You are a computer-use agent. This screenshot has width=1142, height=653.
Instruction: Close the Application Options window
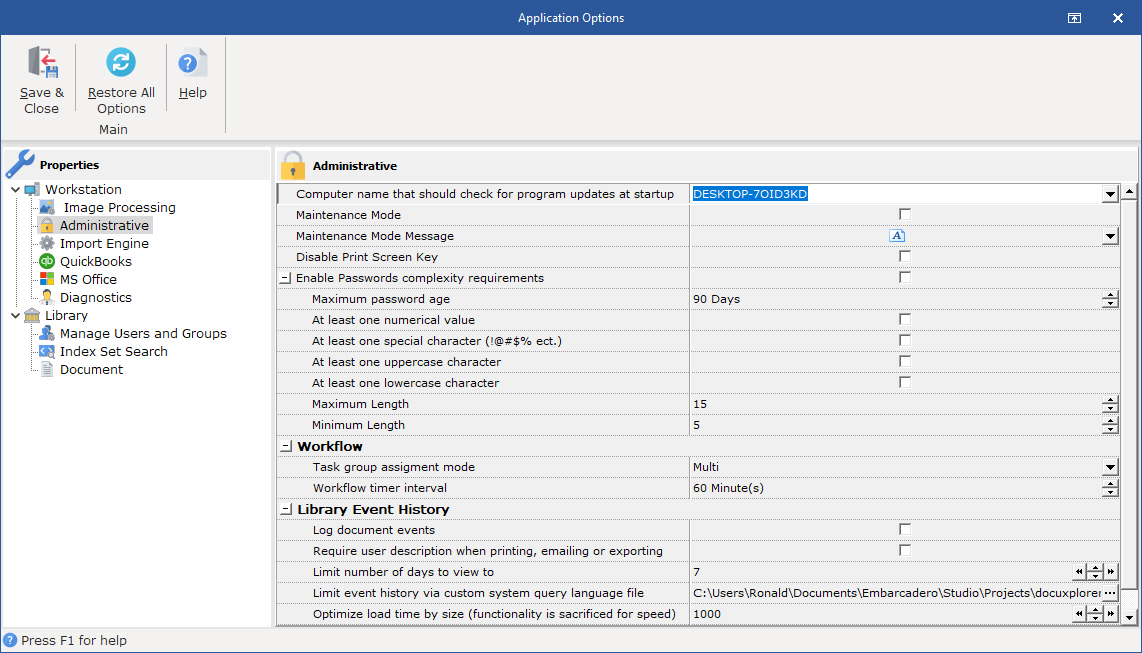1118,18
